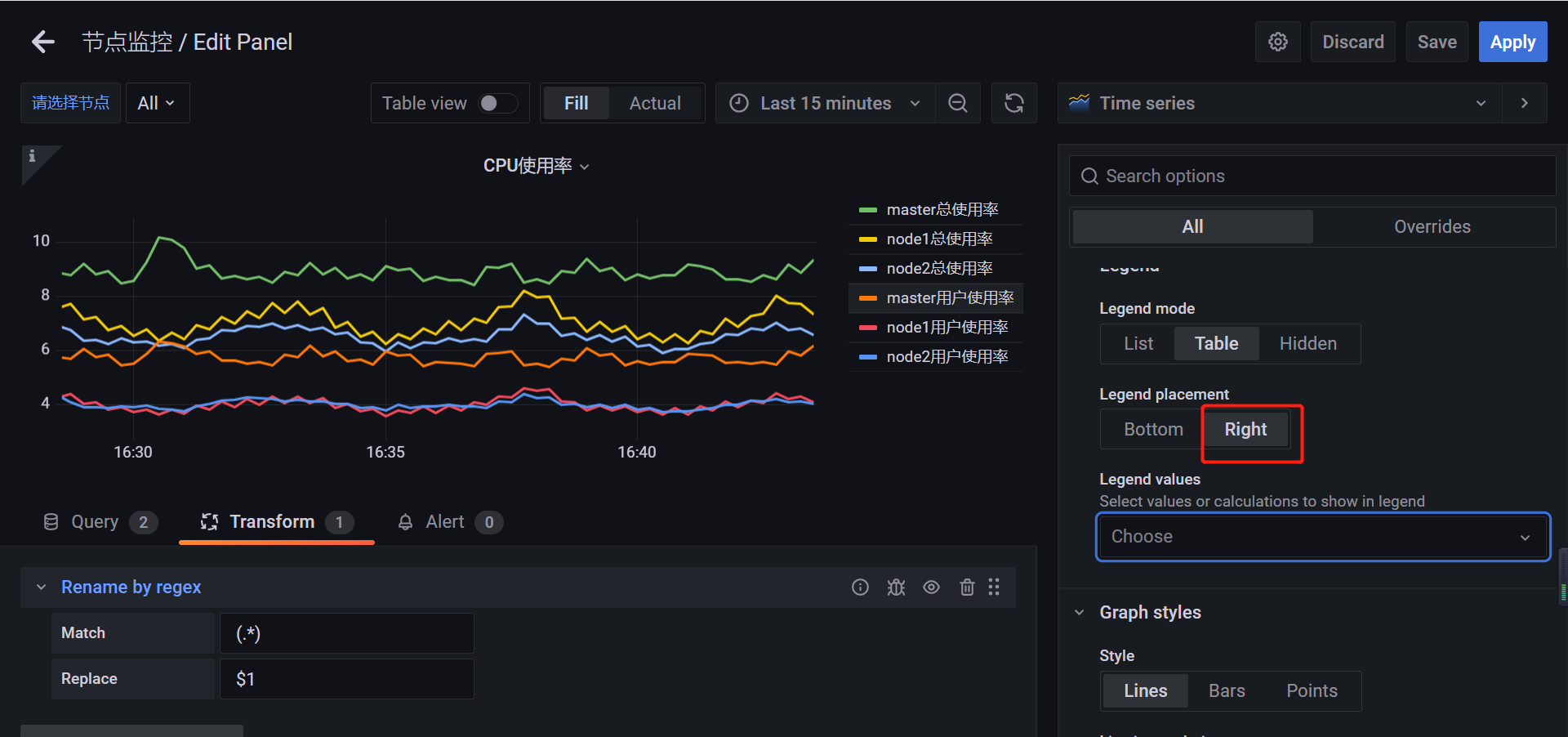Open the Time series visualization dropdown
This screenshot has height=737, width=1568.
tap(1481, 103)
